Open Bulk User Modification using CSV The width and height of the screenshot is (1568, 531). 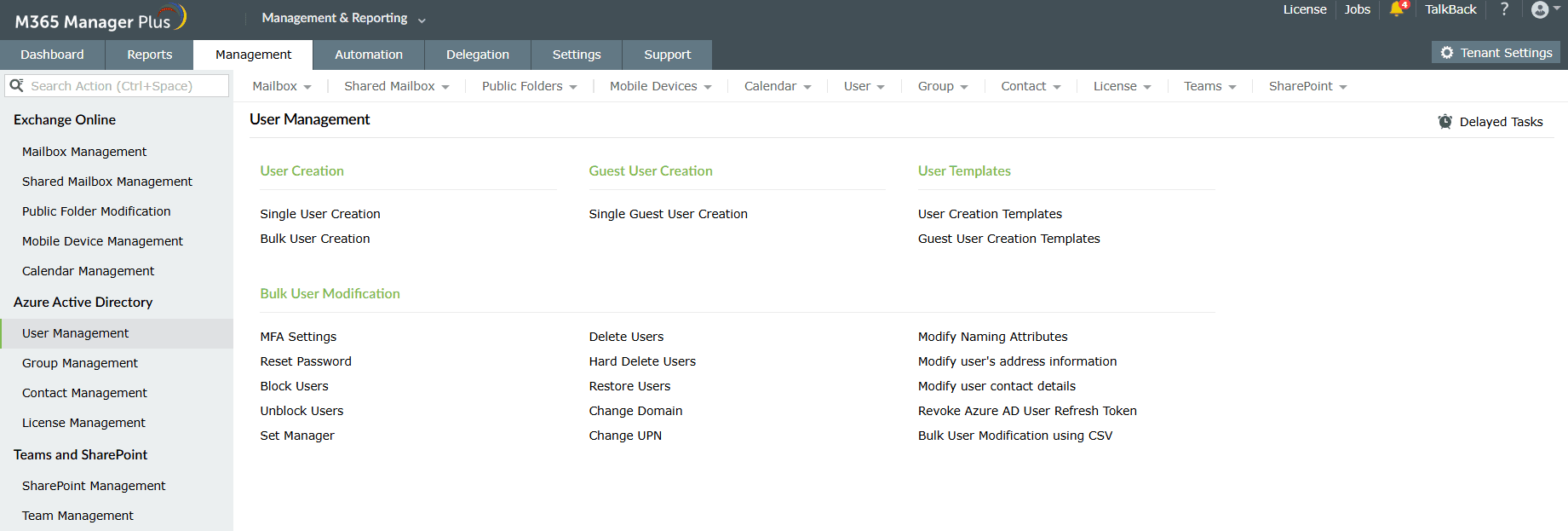[x=1015, y=436]
